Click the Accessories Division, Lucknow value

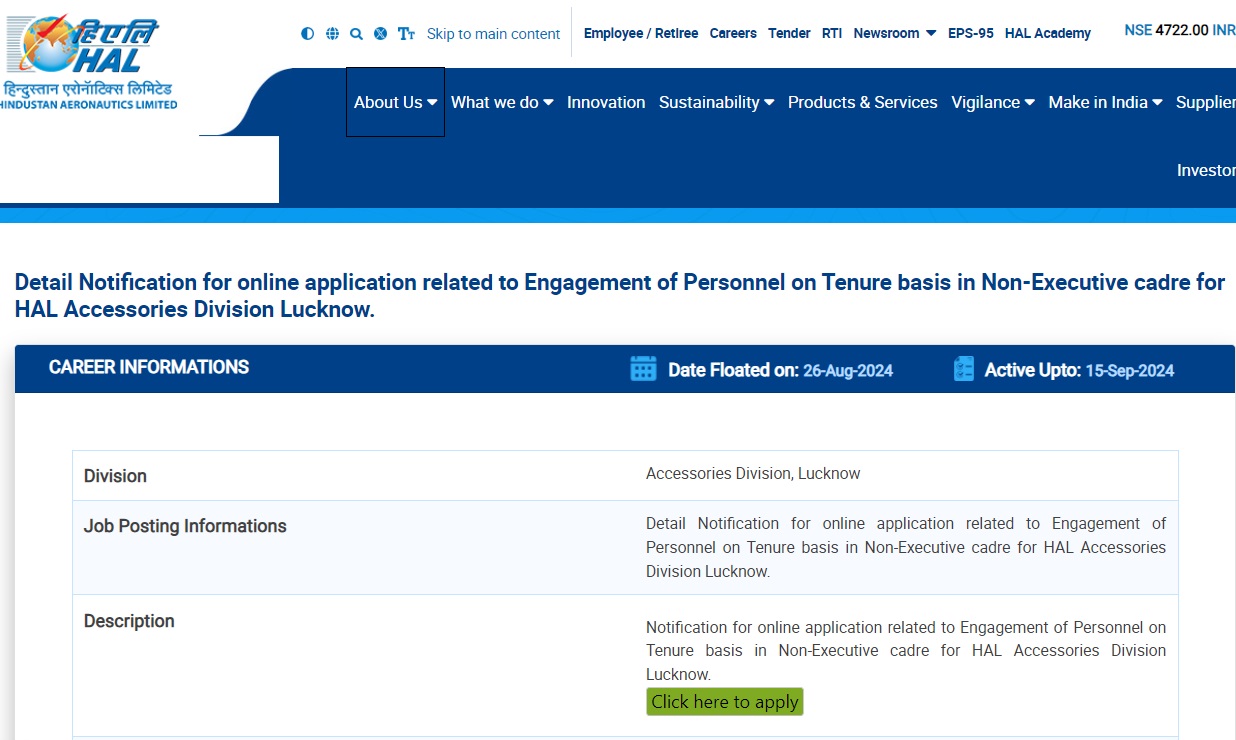pos(753,473)
